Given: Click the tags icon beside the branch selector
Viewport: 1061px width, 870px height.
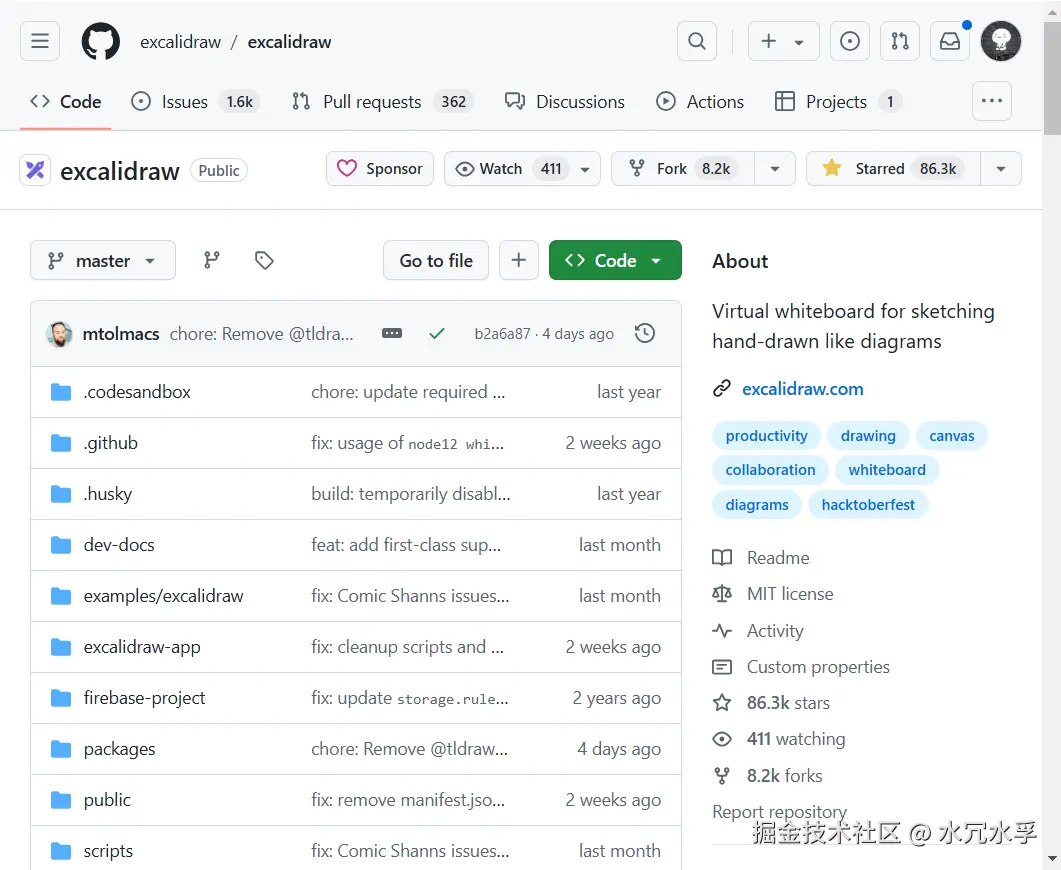Looking at the screenshot, I should click(x=263, y=259).
